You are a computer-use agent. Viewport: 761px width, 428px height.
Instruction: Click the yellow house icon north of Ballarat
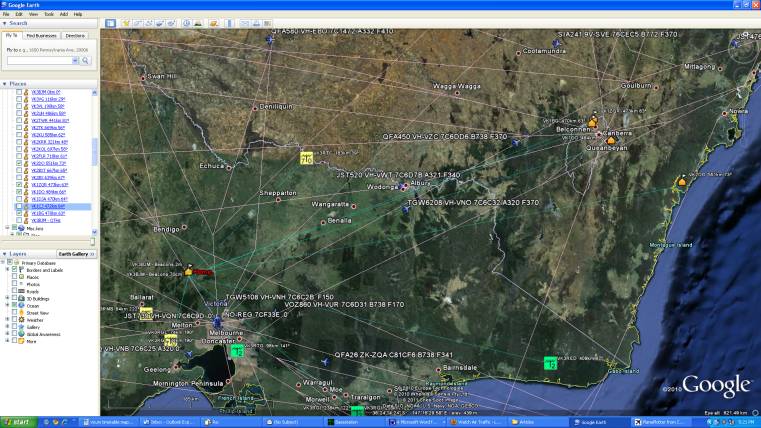(188, 271)
